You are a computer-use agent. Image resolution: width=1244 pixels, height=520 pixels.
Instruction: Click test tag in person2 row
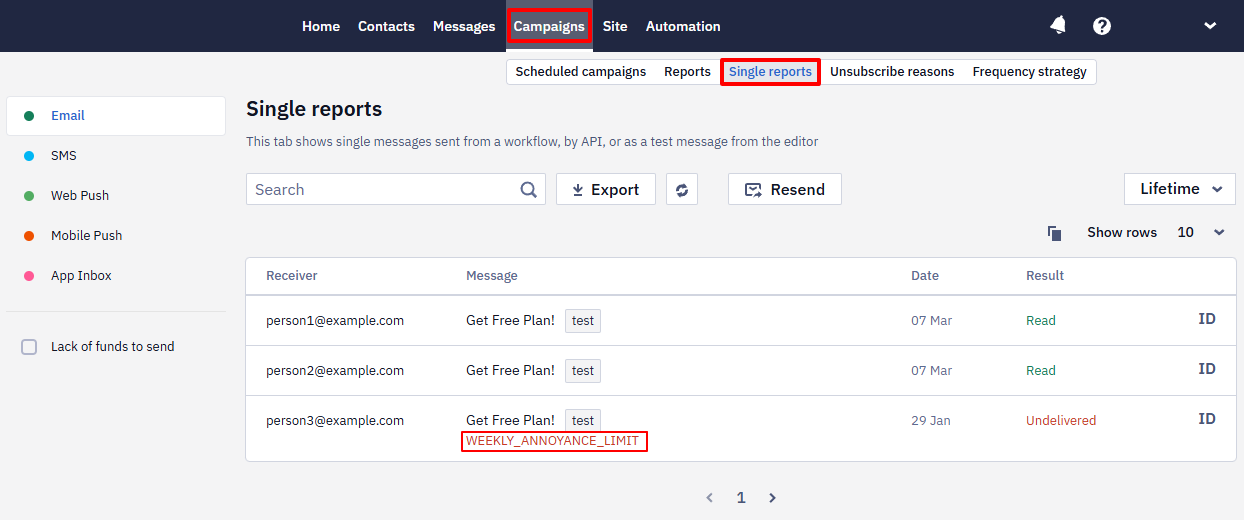click(583, 371)
